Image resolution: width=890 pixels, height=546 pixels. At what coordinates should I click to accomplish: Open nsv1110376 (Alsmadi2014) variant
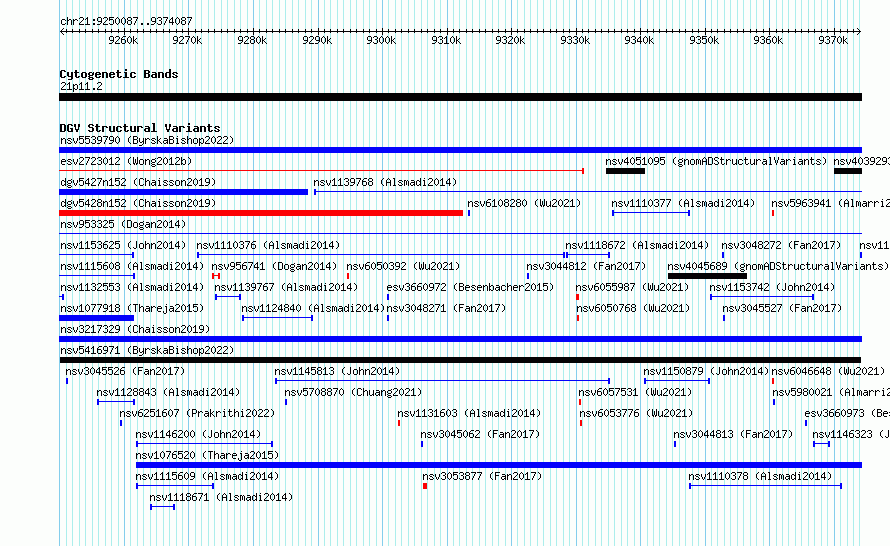(268, 245)
